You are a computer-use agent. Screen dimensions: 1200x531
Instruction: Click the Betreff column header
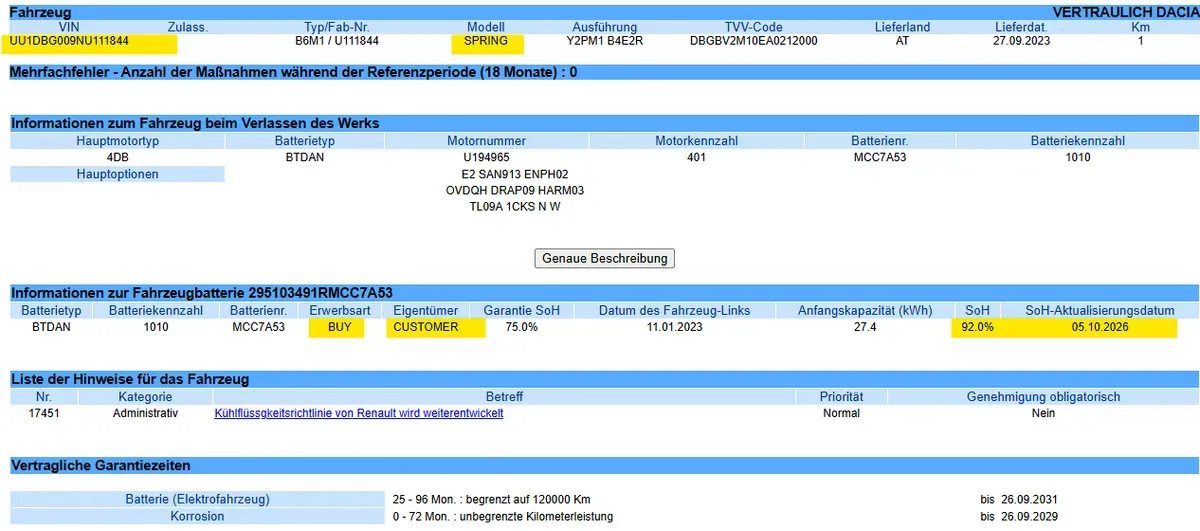[505, 397]
